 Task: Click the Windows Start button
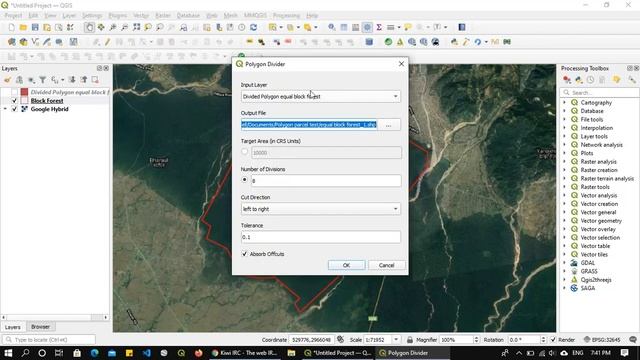8,353
